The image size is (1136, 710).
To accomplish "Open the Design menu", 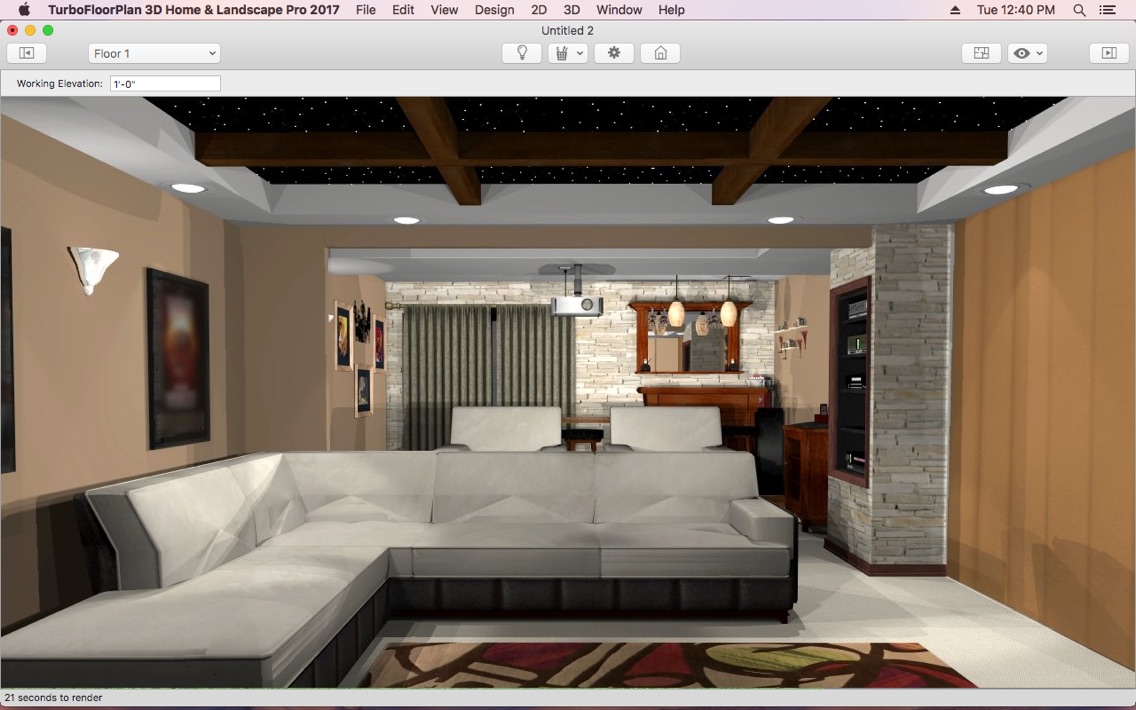I will (x=494, y=10).
